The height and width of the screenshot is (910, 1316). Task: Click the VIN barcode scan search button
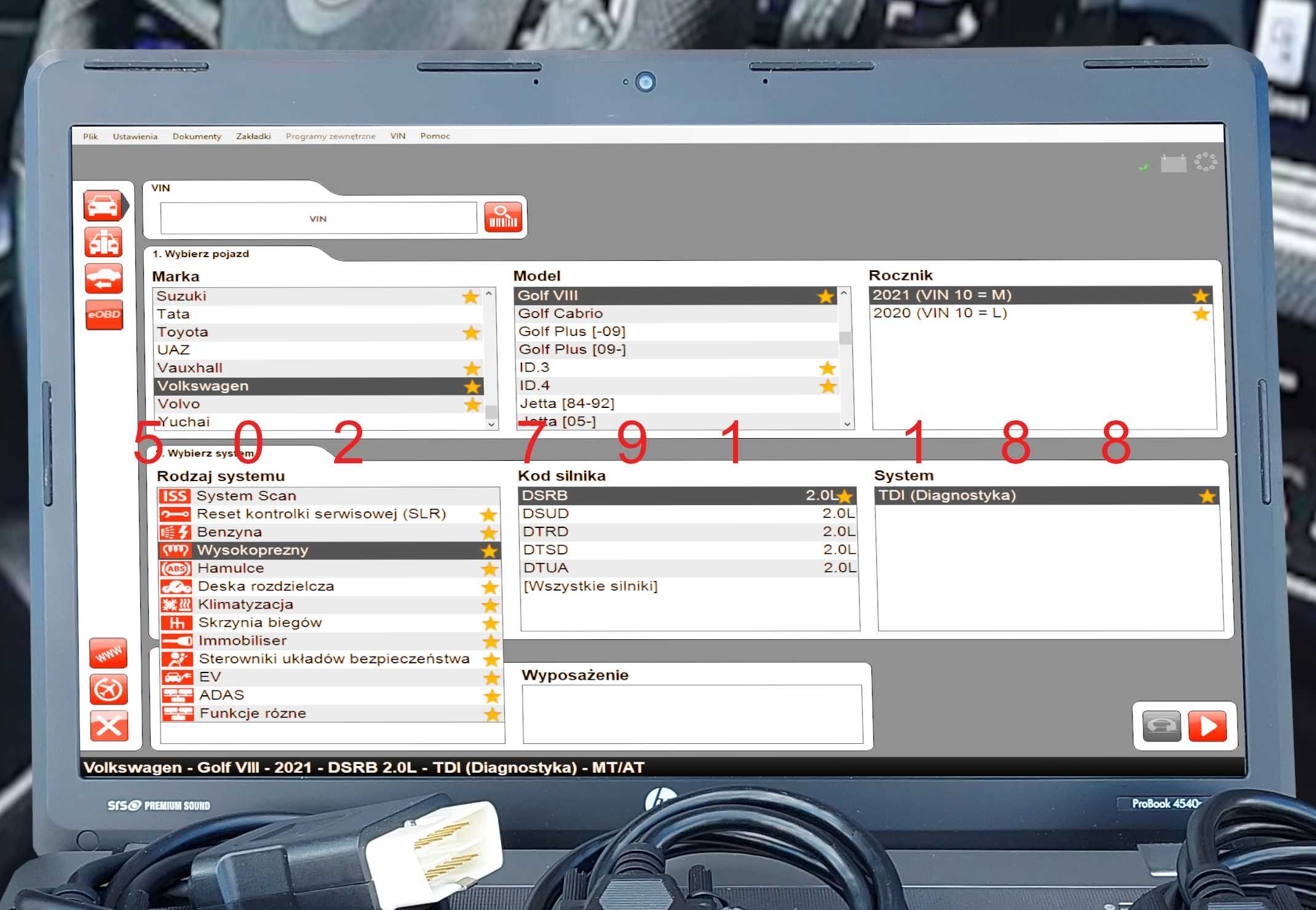503,217
